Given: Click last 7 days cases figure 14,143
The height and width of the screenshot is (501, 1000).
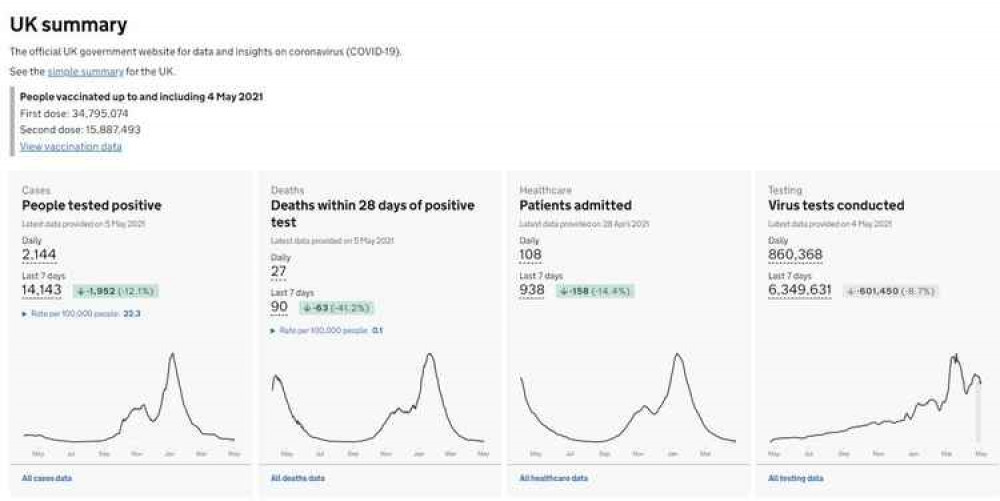Looking at the screenshot, I should [42, 290].
